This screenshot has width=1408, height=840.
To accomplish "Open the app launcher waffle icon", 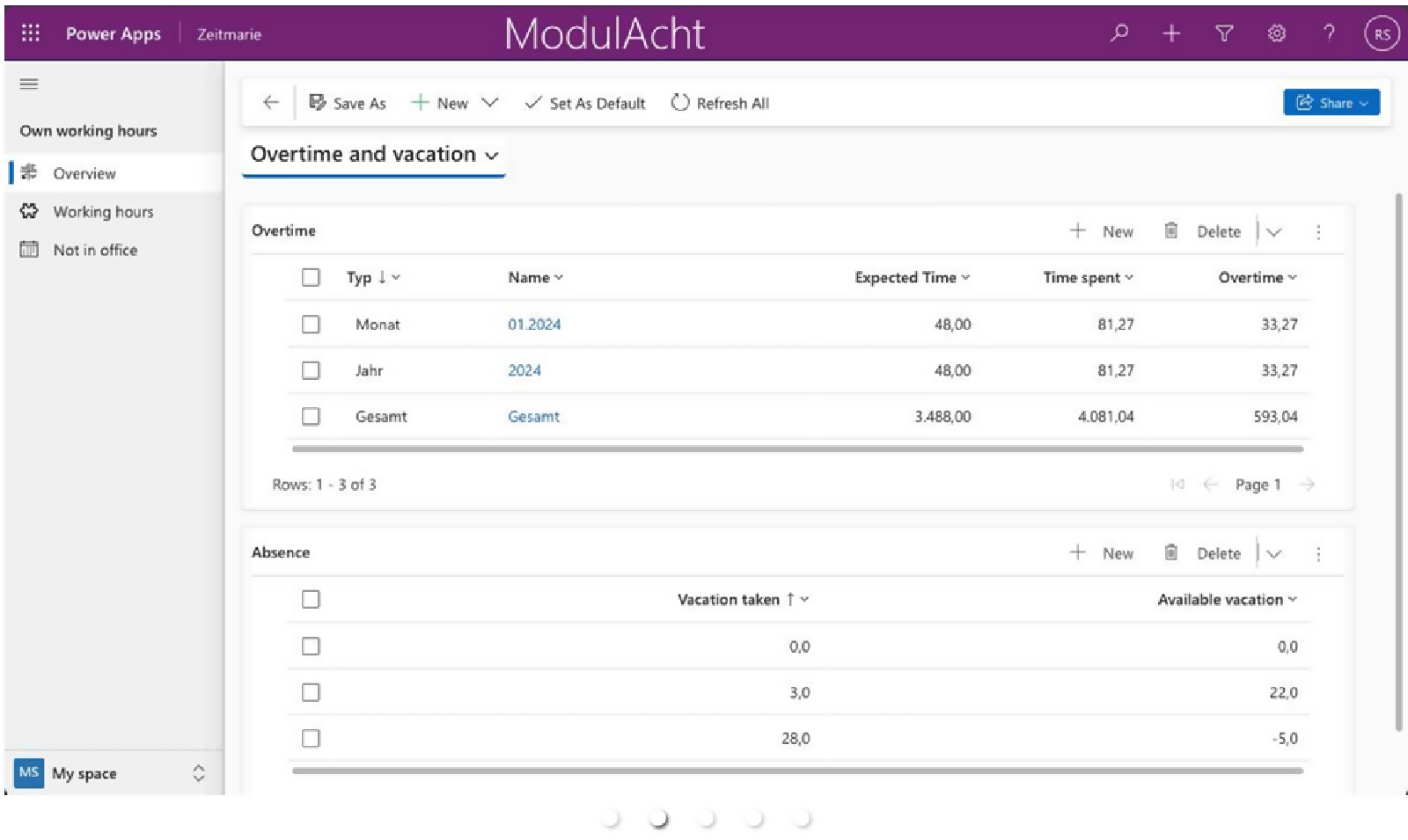I will click(x=31, y=33).
